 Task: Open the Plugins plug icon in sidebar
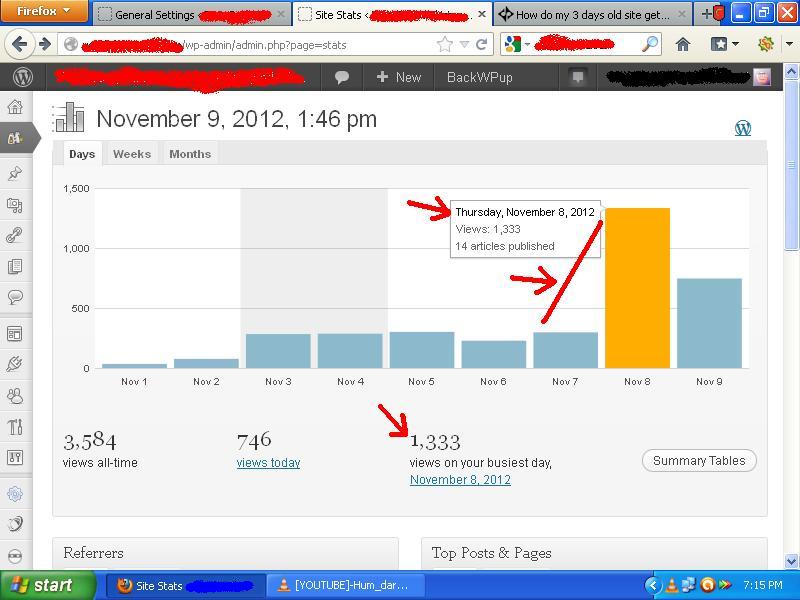click(x=15, y=364)
